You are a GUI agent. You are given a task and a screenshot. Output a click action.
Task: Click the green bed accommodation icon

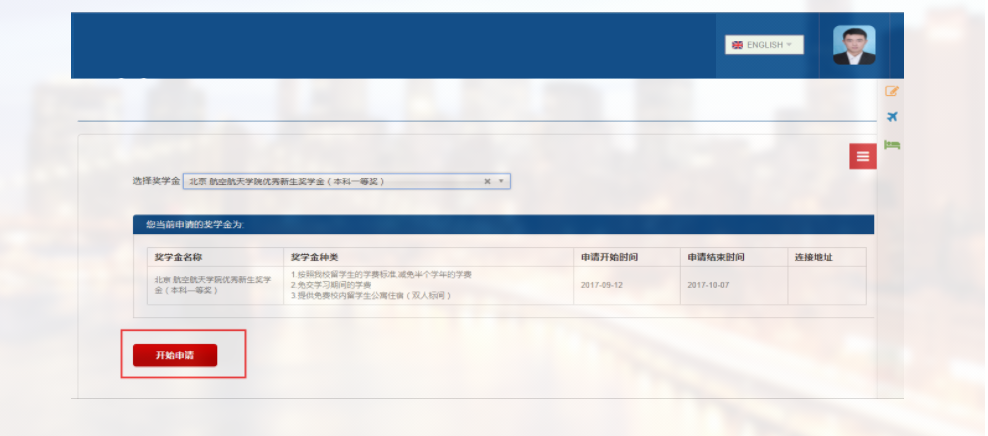[892, 145]
